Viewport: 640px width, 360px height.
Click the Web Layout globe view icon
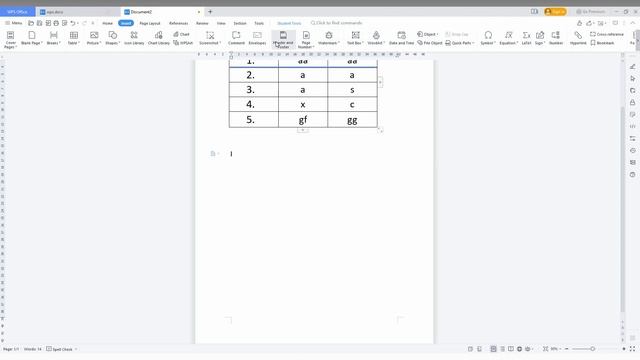(520, 349)
